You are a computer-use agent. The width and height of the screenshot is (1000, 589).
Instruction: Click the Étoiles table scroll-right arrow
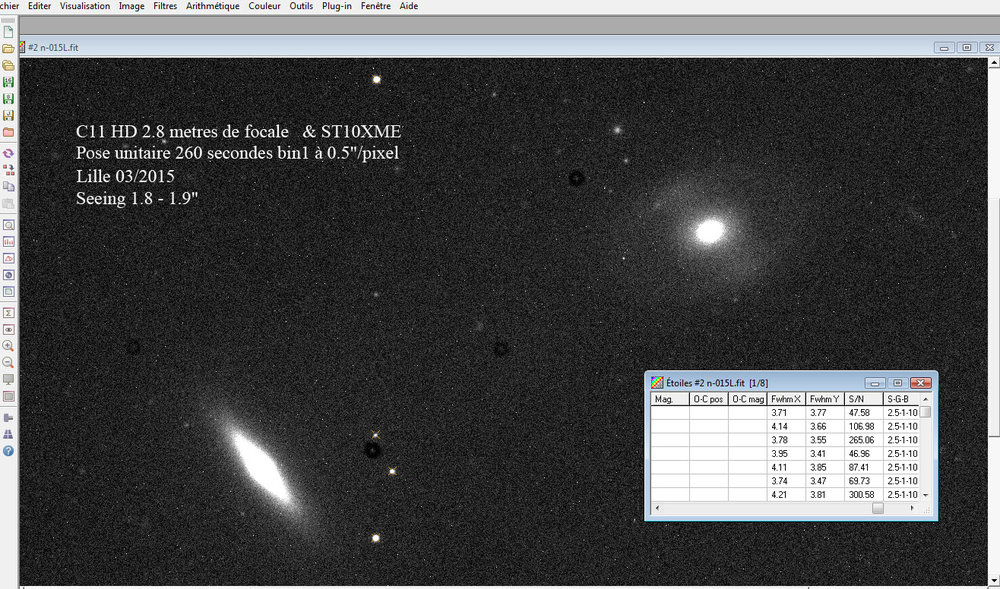[x=913, y=508]
